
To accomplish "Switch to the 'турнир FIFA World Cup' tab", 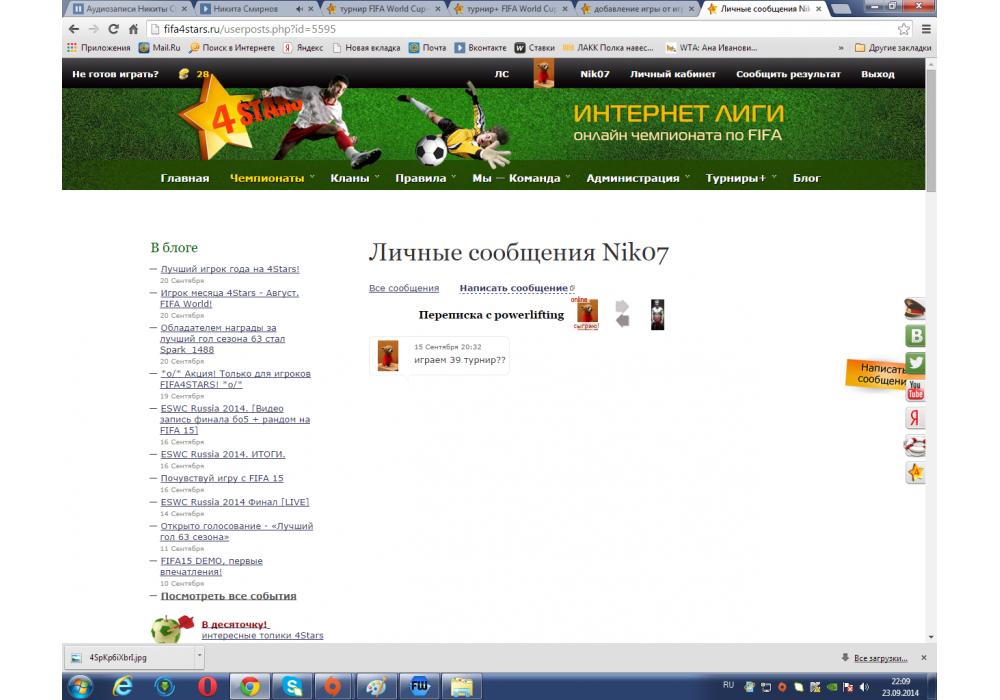I will click(x=383, y=9).
